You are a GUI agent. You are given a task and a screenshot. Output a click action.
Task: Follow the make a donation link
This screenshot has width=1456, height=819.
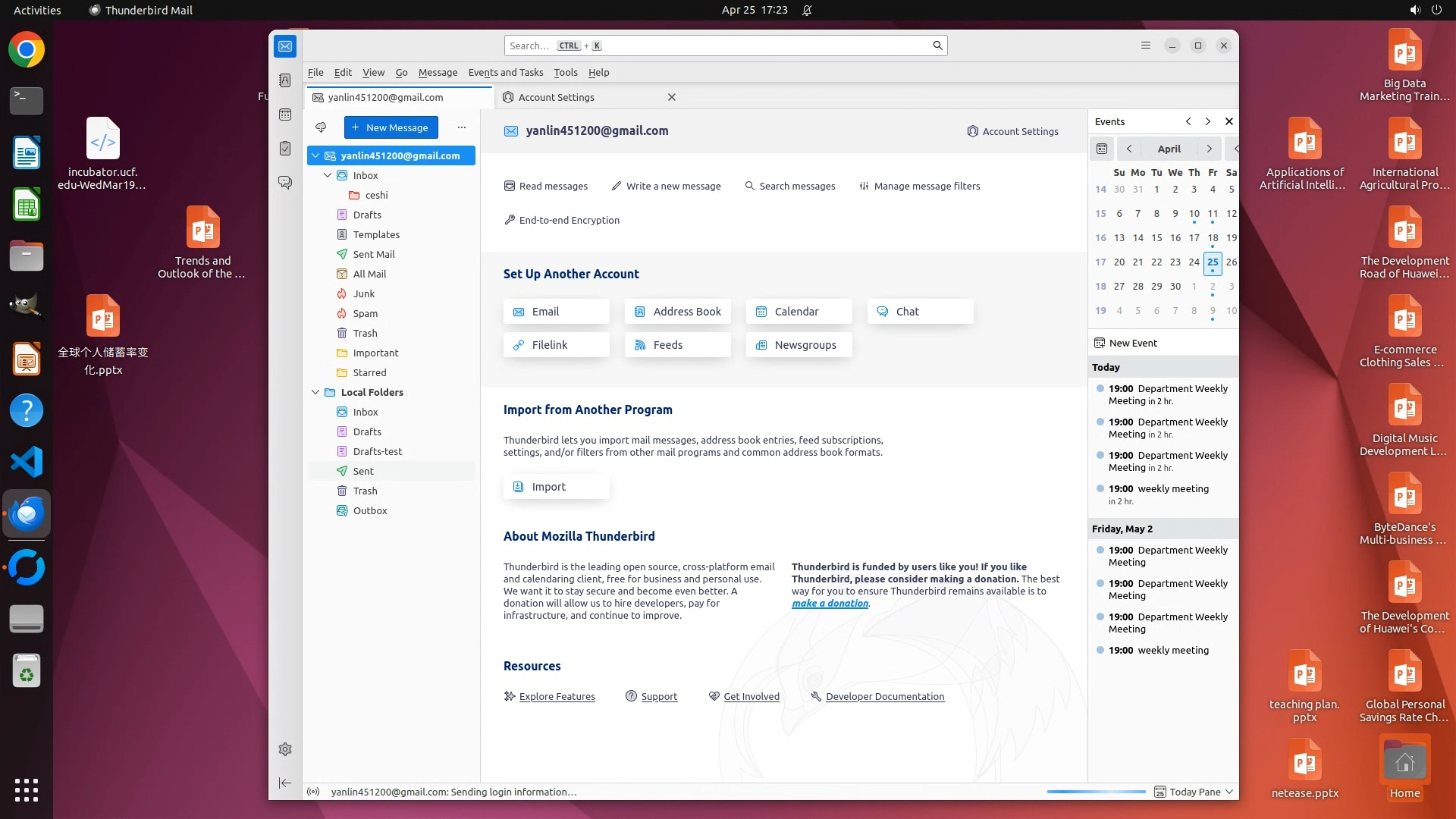pos(830,604)
